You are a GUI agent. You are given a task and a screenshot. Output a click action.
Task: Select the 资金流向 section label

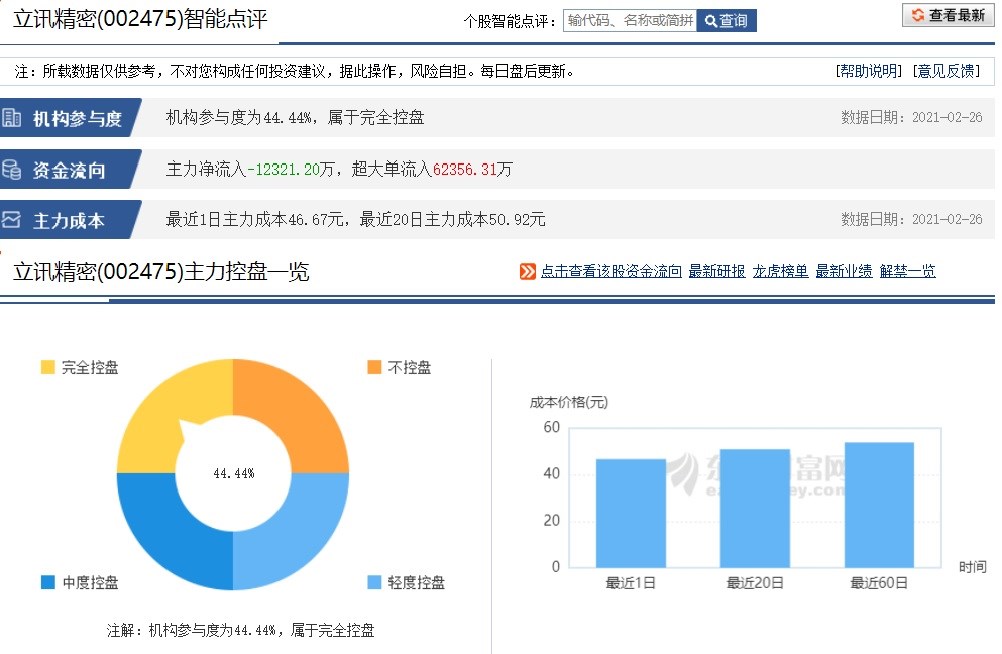tap(69, 170)
